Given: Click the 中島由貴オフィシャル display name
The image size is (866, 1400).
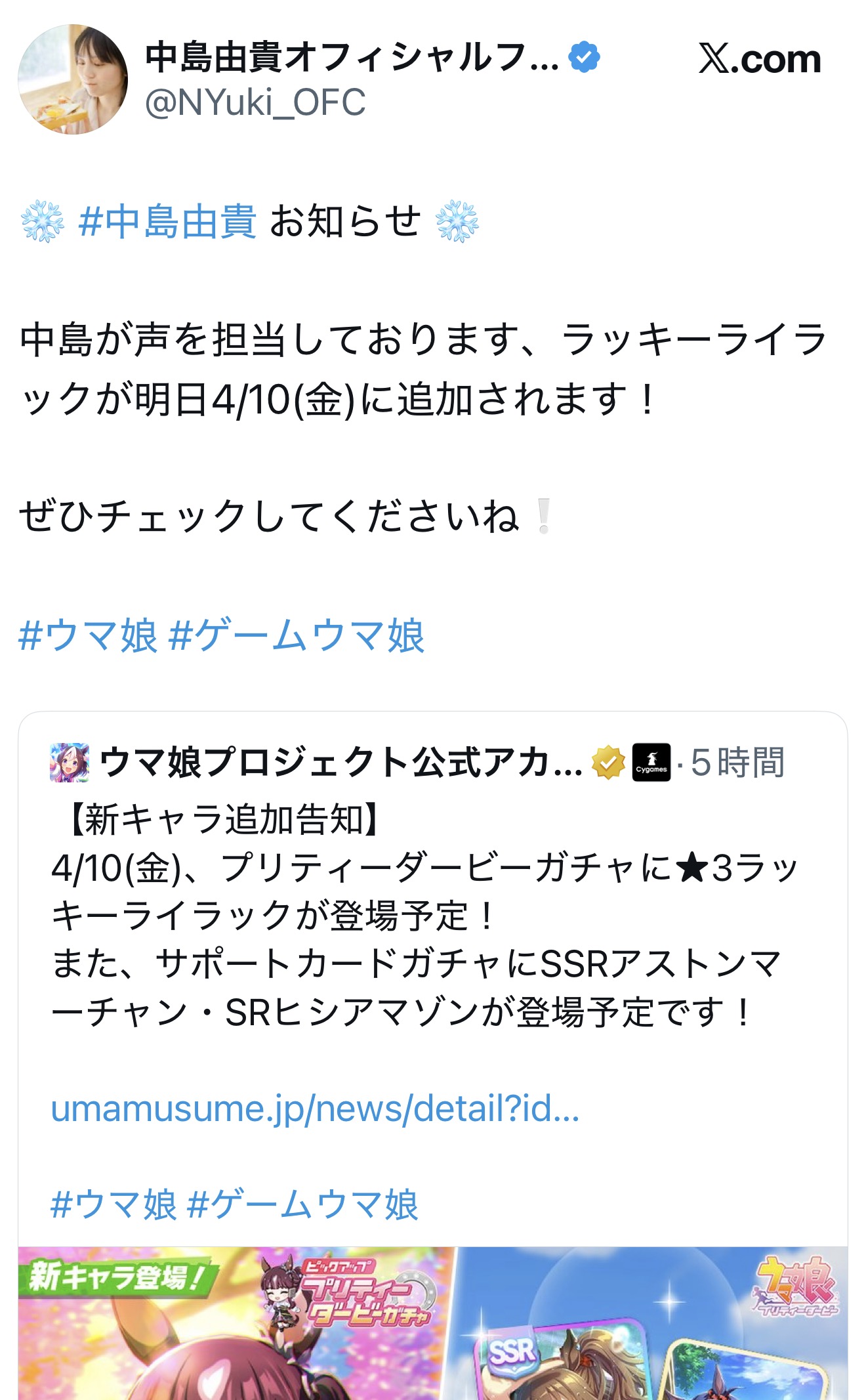Looking at the screenshot, I should click(351, 57).
